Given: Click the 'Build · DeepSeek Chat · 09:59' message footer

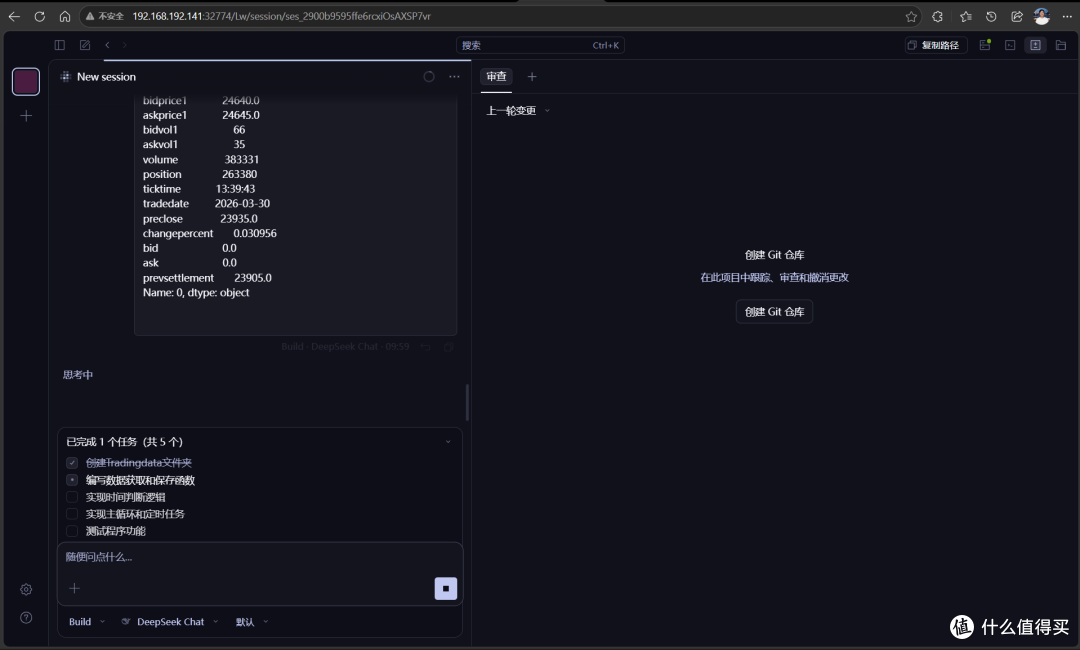Looking at the screenshot, I should pyautogui.click(x=345, y=347).
